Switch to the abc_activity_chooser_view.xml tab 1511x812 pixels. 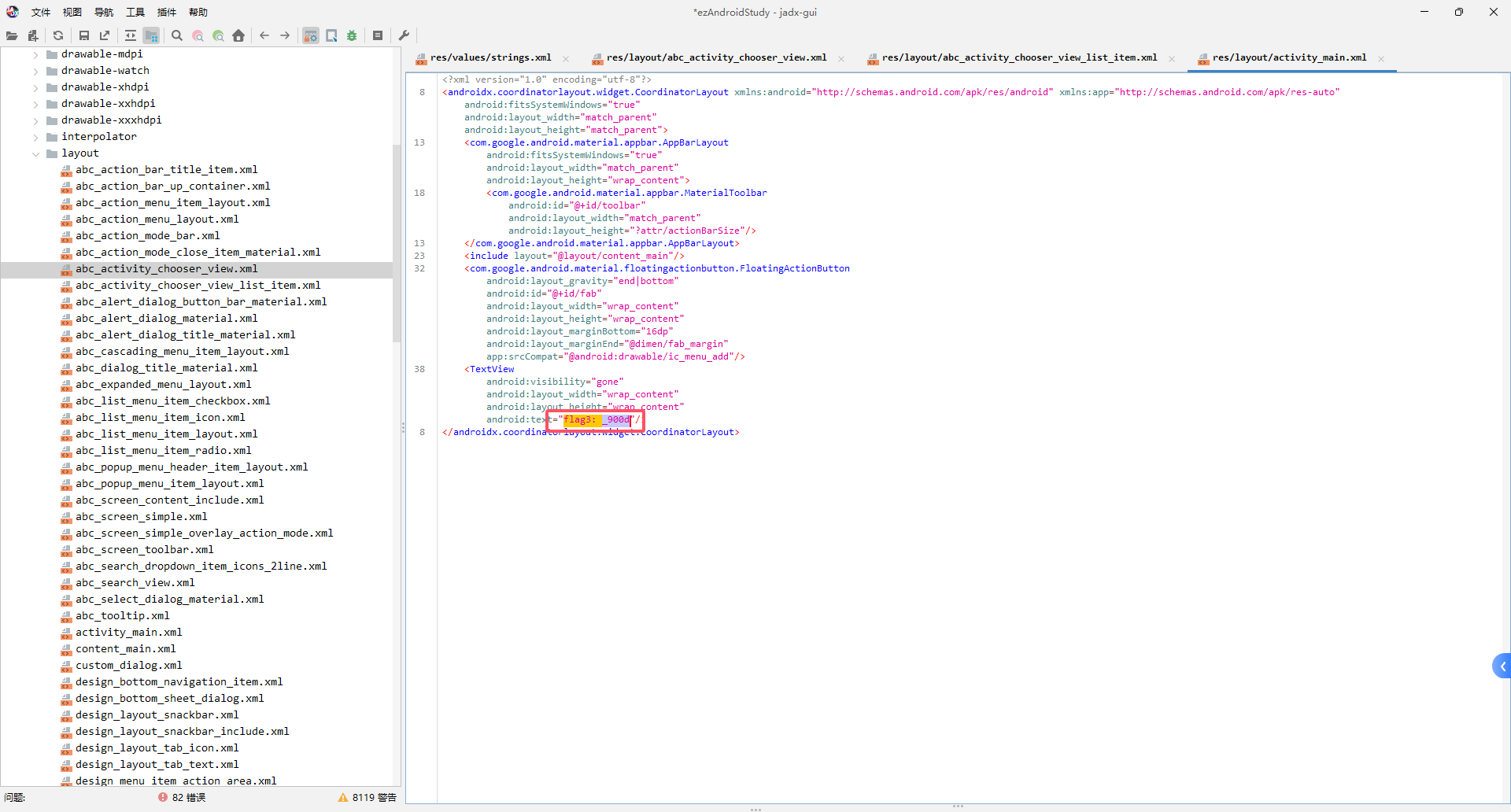pyautogui.click(x=716, y=57)
